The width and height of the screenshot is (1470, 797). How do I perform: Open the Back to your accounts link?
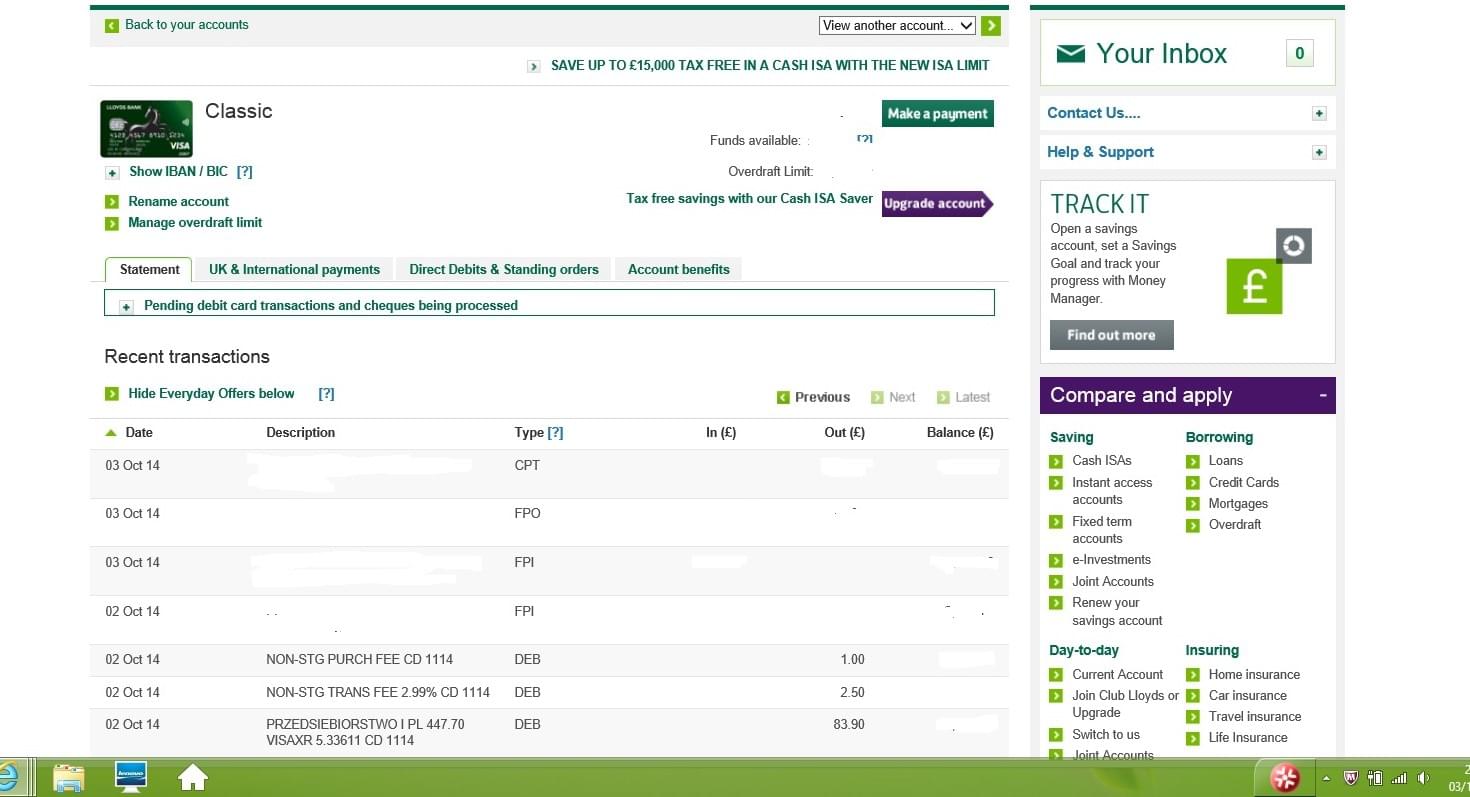186,25
